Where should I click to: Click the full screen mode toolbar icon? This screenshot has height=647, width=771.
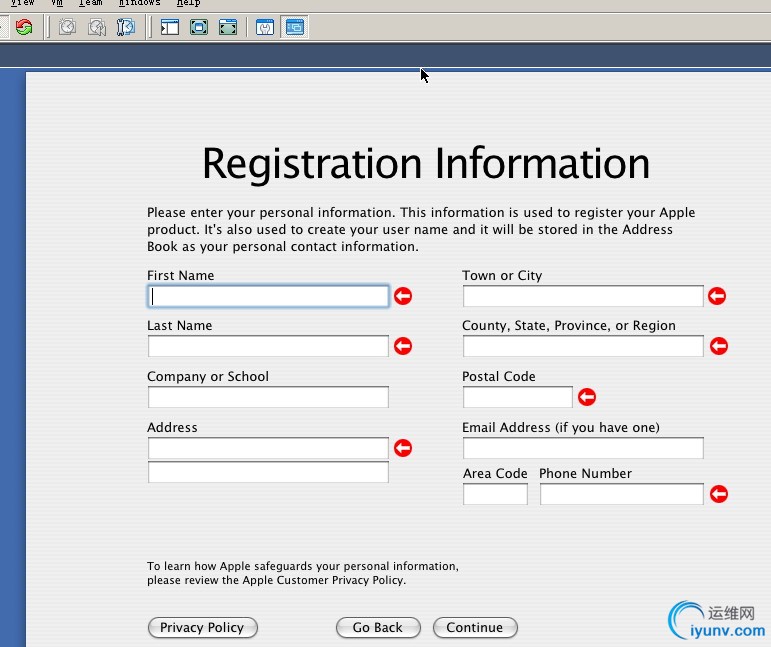pos(199,27)
